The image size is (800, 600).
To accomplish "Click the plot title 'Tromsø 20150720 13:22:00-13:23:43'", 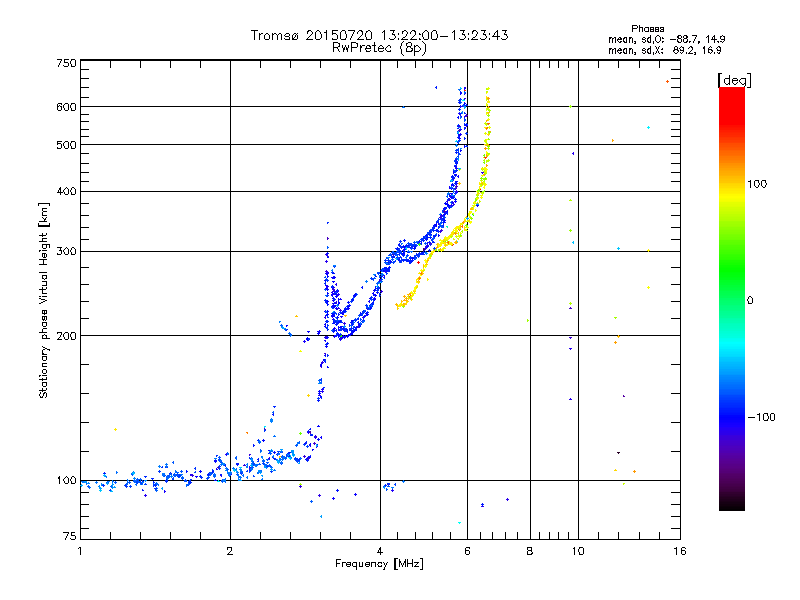I will [x=379, y=35].
